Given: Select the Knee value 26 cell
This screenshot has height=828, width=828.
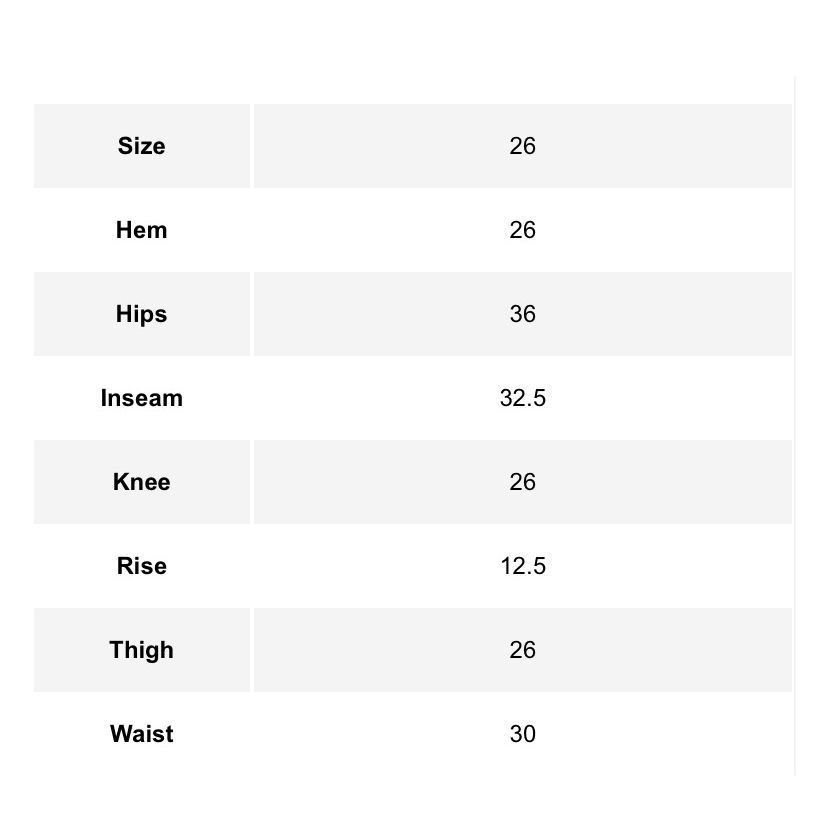Looking at the screenshot, I should [523, 482].
